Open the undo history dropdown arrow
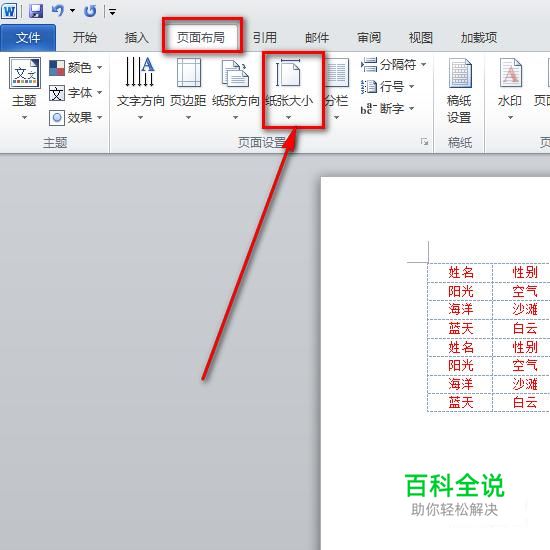Image resolution: width=550 pixels, height=550 pixels. [x=73, y=11]
